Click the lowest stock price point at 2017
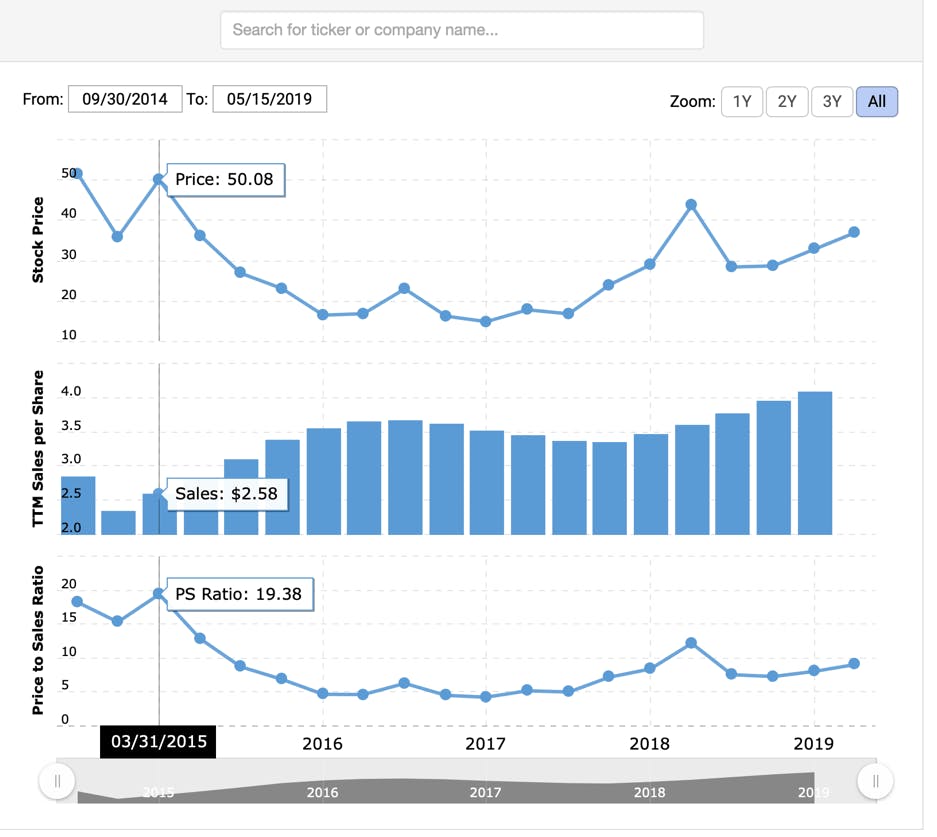Viewport: 937px width, 837px height. [486, 321]
